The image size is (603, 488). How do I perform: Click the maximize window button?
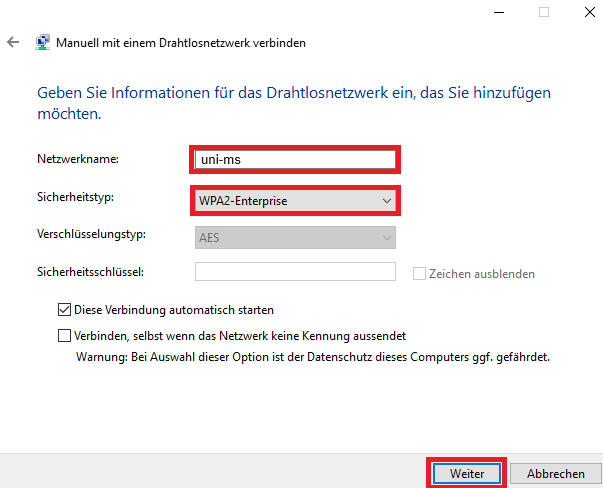pos(544,12)
